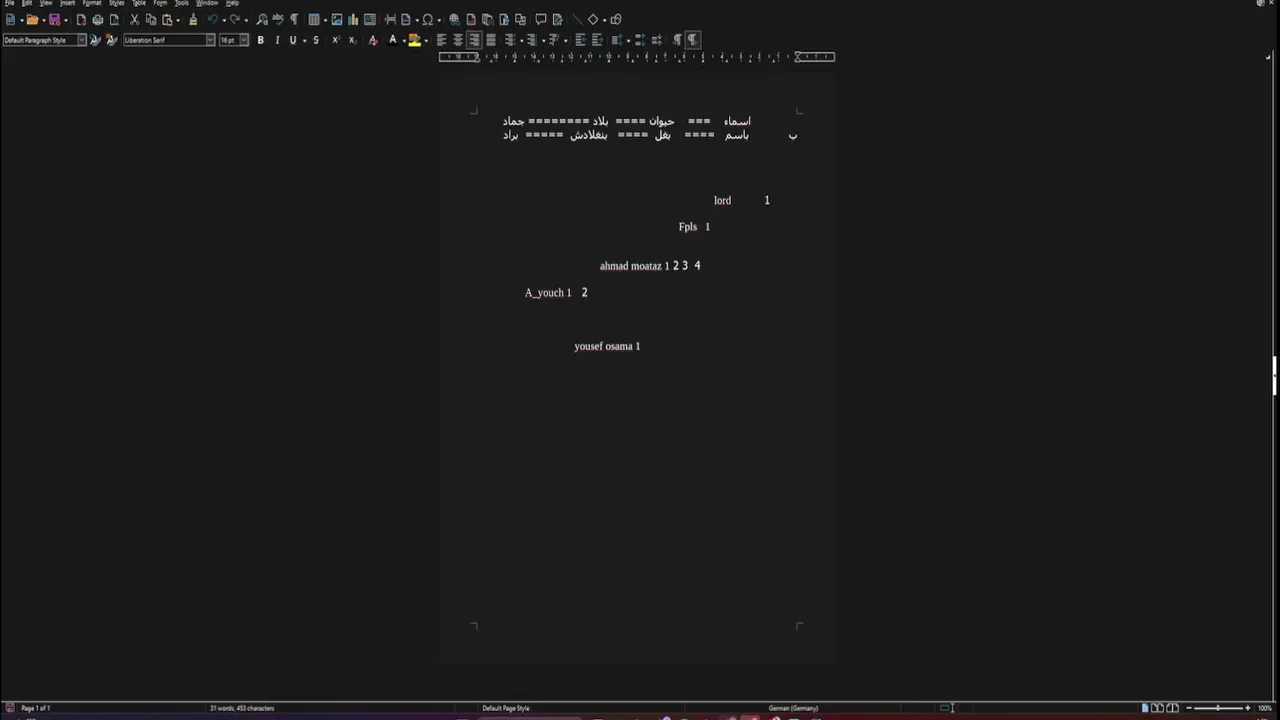Open the View menu

pos(46,3)
